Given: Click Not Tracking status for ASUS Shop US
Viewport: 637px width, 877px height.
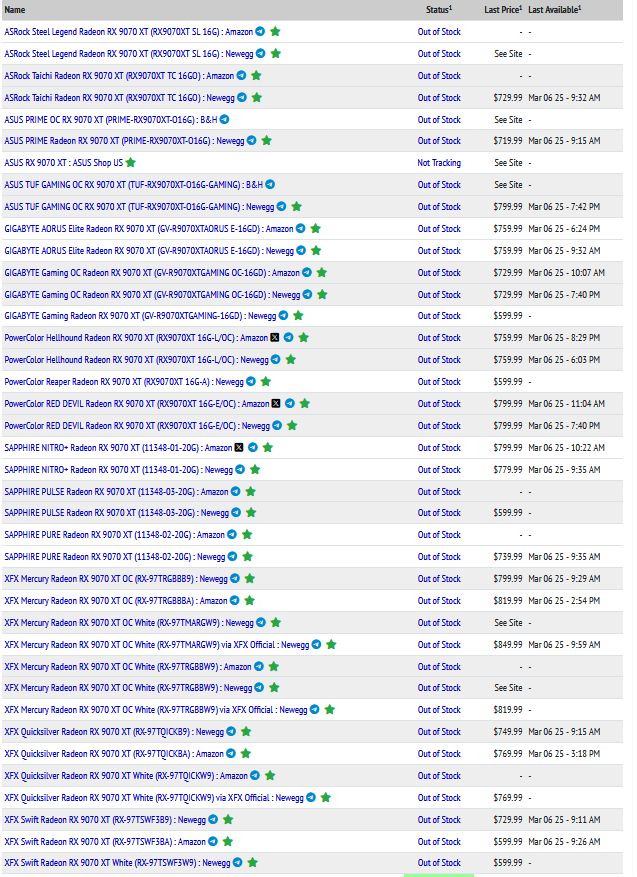Looking at the screenshot, I should point(439,163).
